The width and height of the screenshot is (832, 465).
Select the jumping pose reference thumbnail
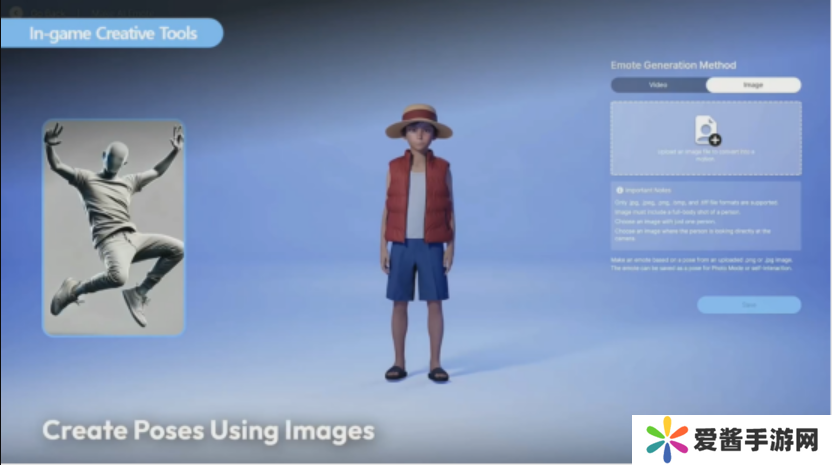[113, 227]
